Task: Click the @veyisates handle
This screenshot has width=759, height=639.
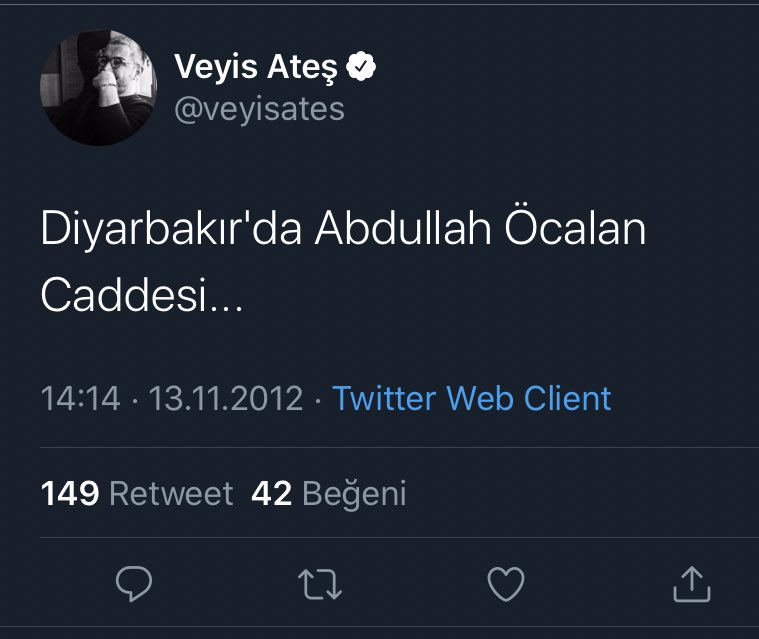Action: click(259, 108)
